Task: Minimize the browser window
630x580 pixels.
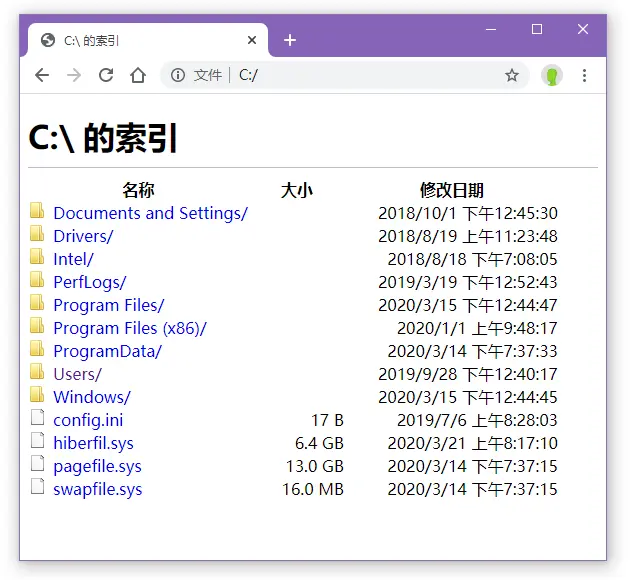Action: [491, 29]
